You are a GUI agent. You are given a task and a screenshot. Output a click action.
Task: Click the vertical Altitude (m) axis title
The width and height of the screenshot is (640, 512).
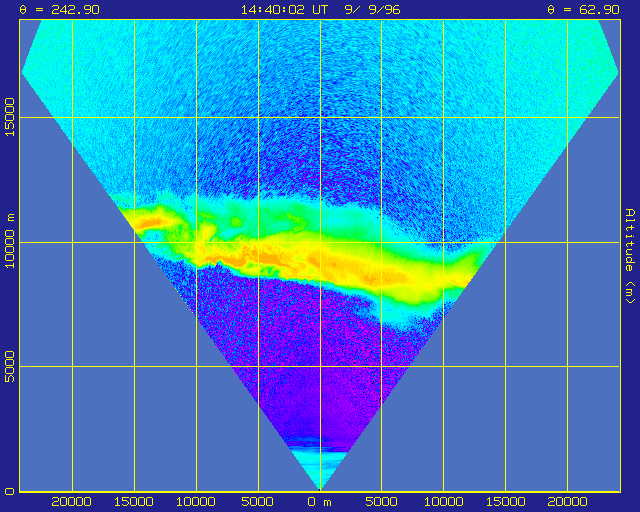click(x=630, y=256)
